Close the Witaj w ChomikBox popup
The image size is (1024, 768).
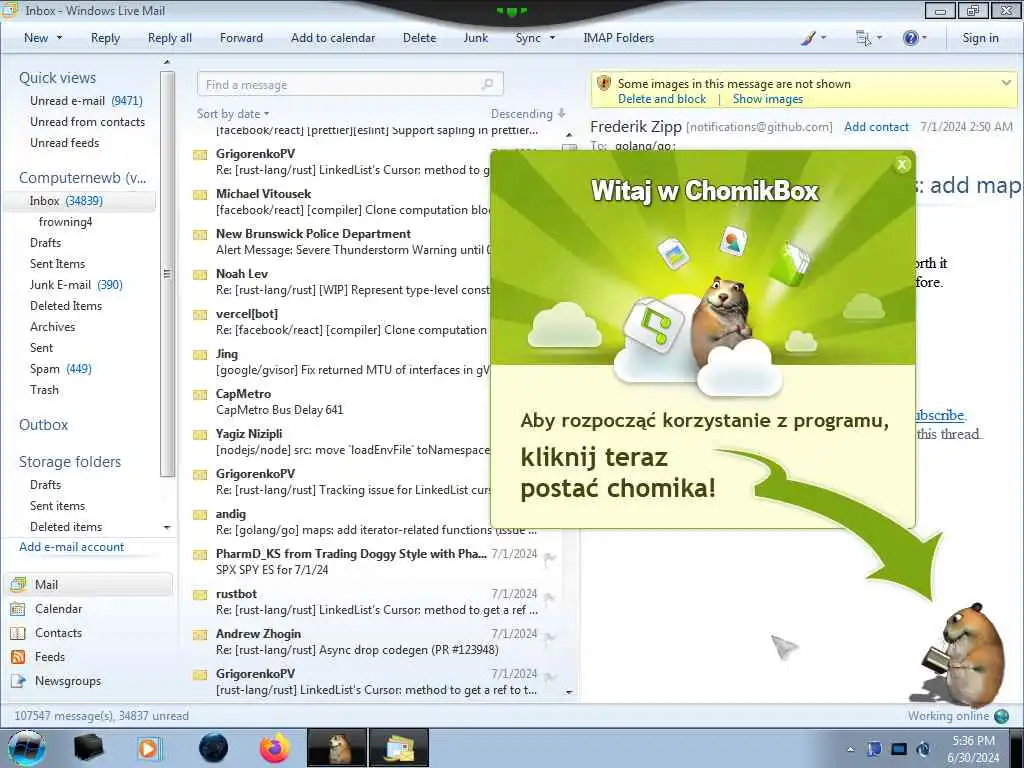(x=902, y=165)
